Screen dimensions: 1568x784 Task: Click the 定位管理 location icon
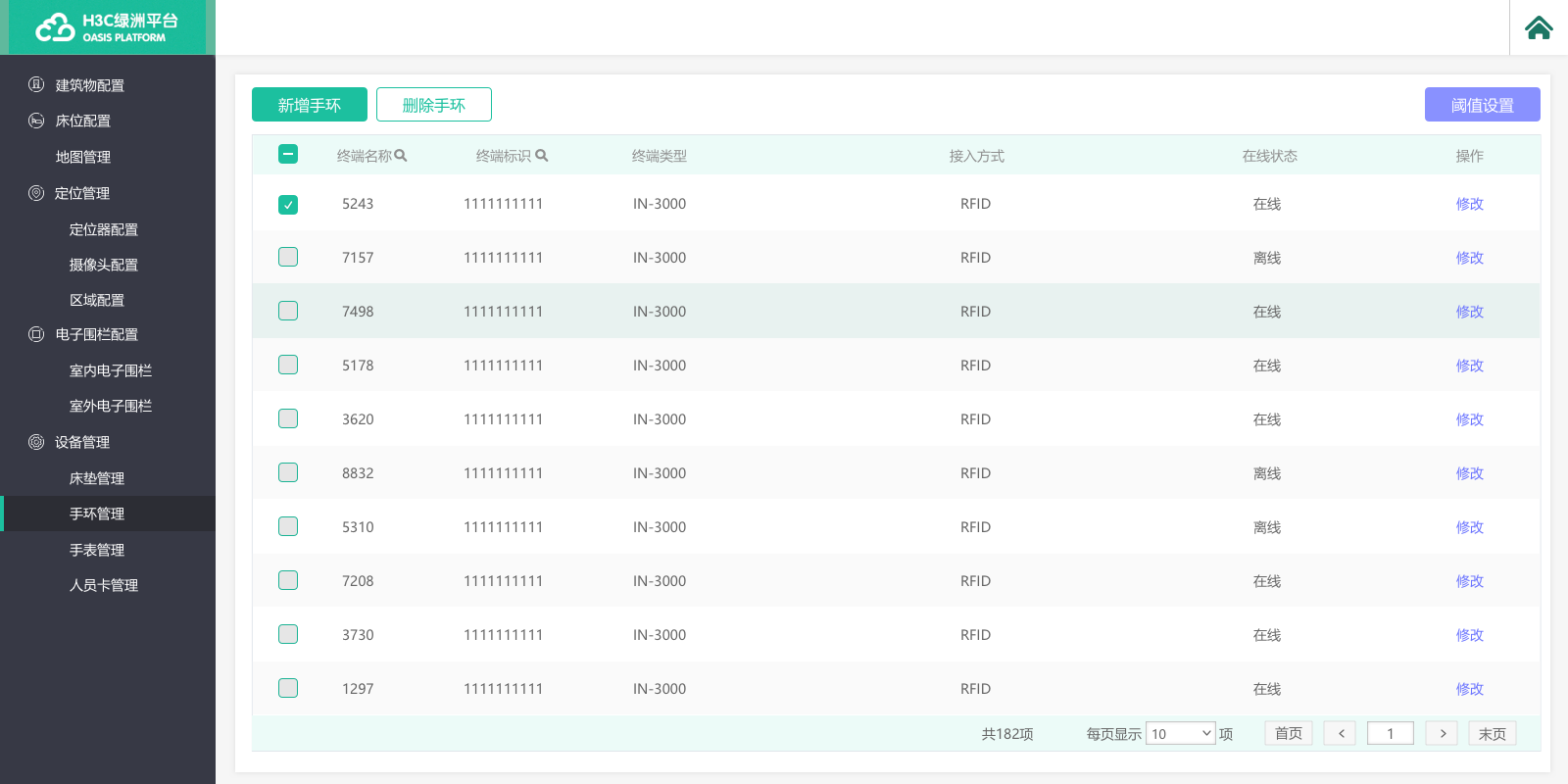click(36, 193)
